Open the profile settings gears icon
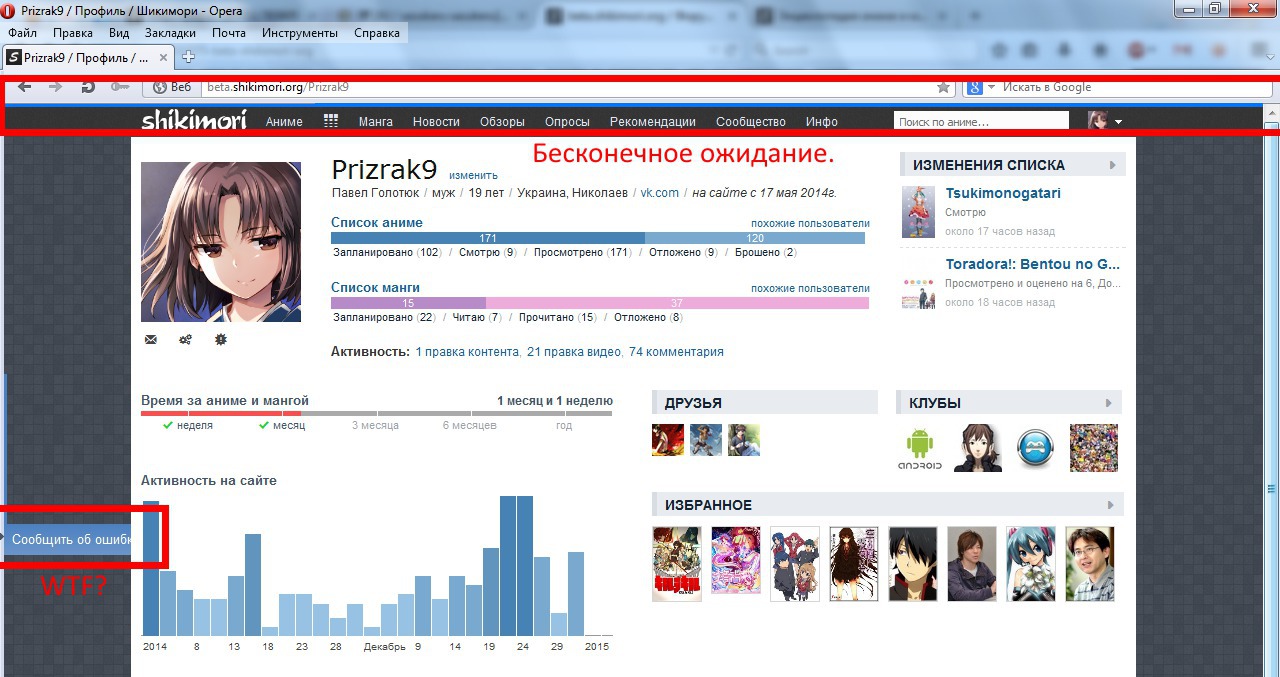The width and height of the screenshot is (1280, 677). coord(185,340)
